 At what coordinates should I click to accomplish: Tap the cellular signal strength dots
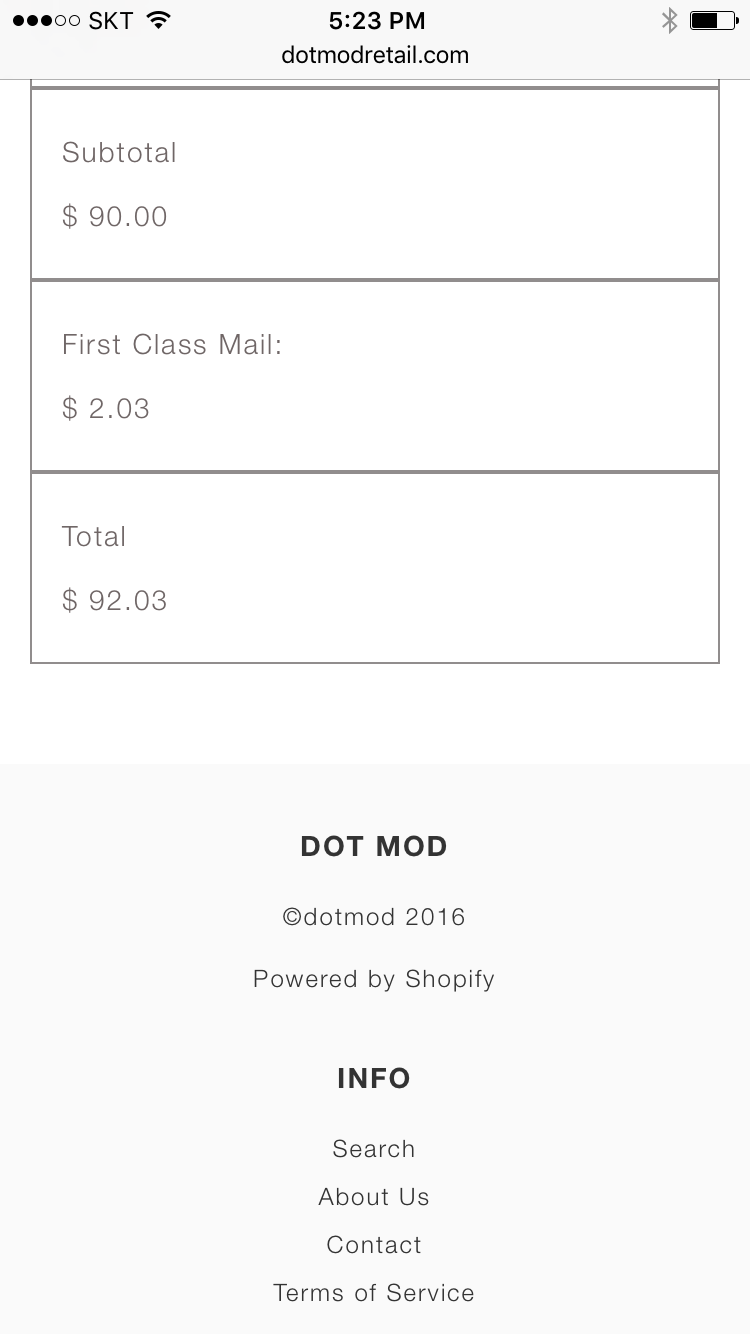coord(46,21)
